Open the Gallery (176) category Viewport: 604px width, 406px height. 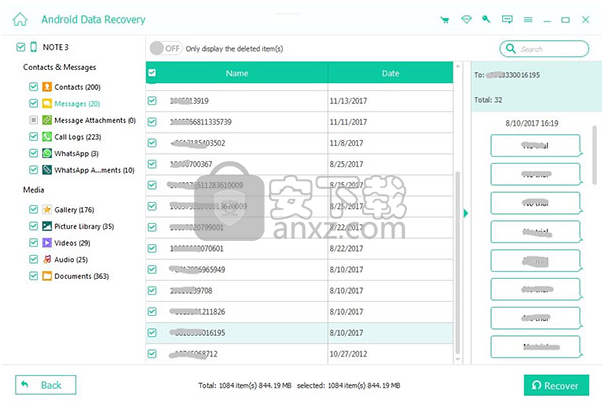(x=74, y=210)
